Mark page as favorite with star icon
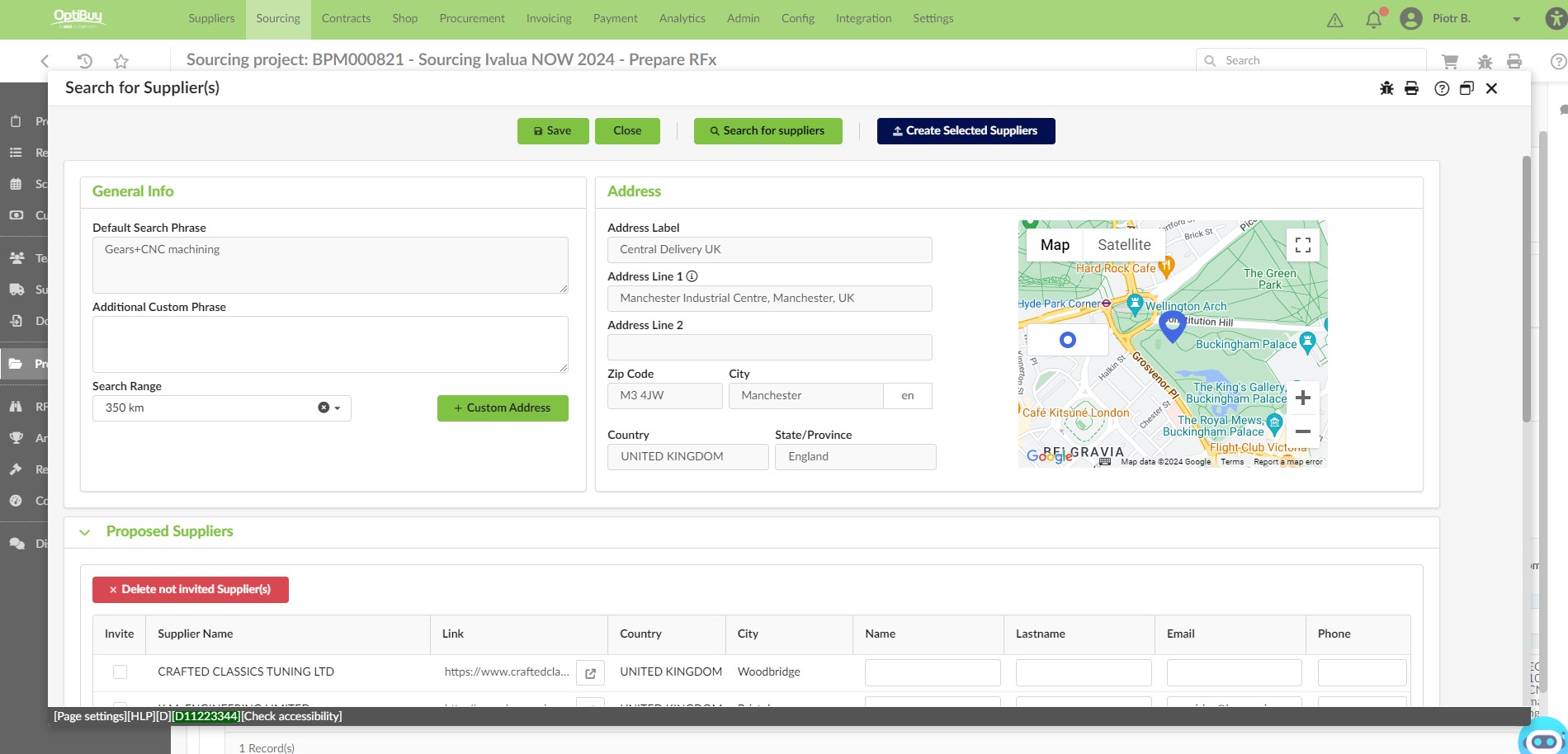This screenshot has width=1568, height=754. (x=121, y=61)
